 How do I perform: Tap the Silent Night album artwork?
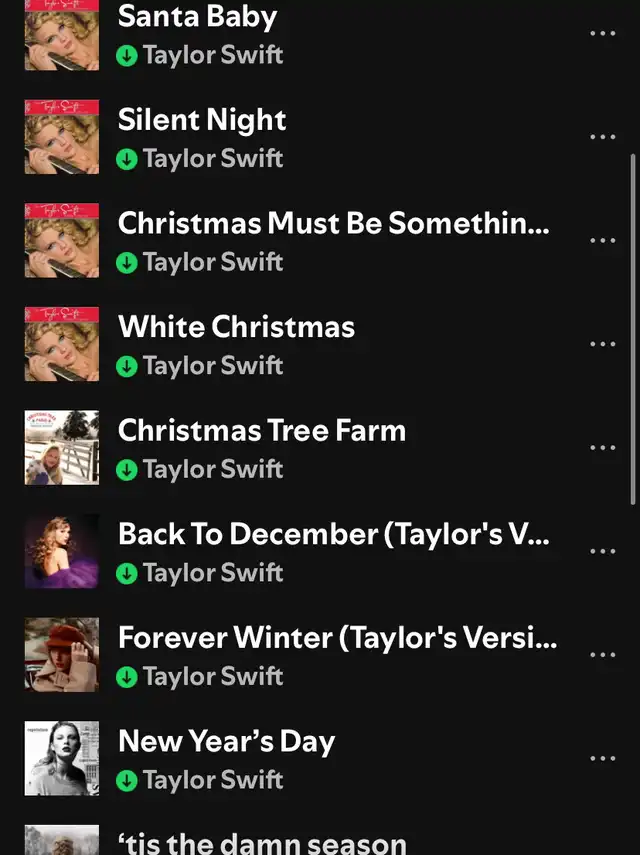coord(62,137)
